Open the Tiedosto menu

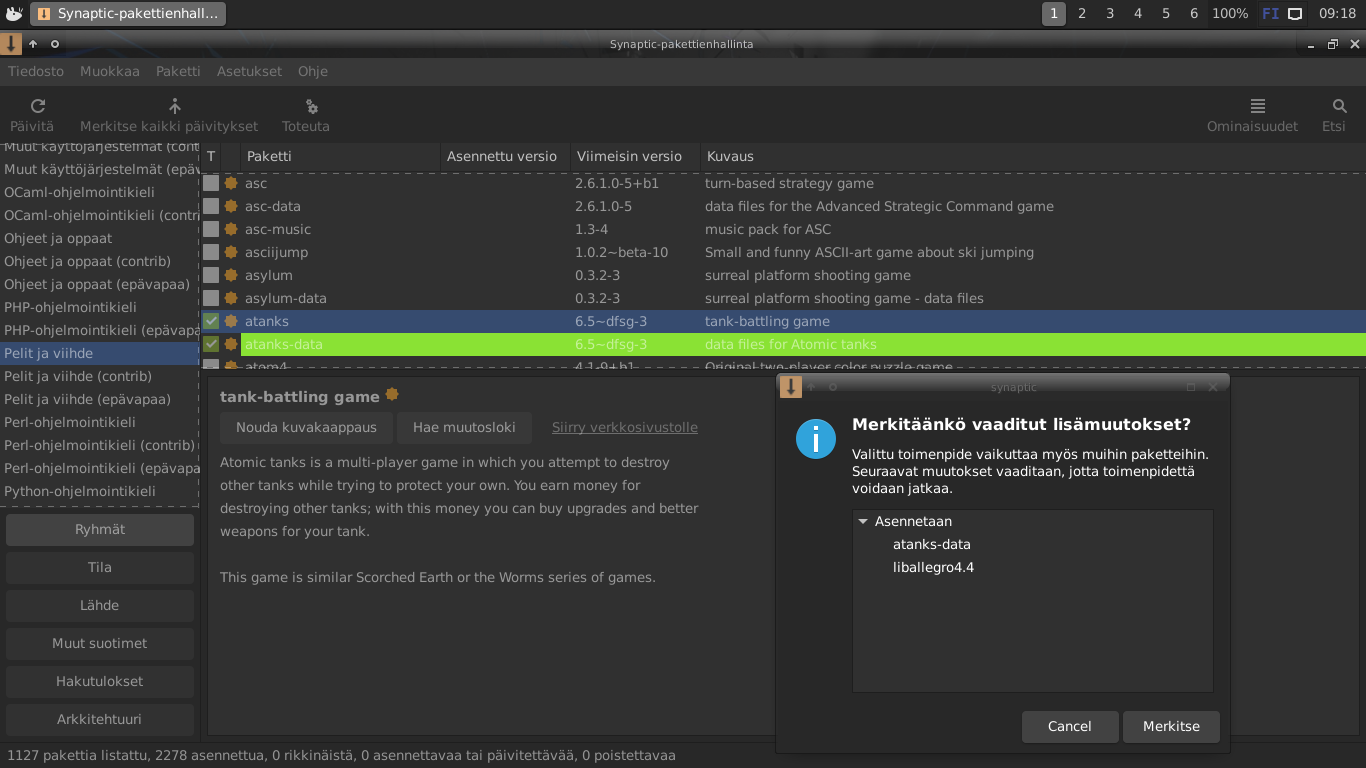point(36,71)
